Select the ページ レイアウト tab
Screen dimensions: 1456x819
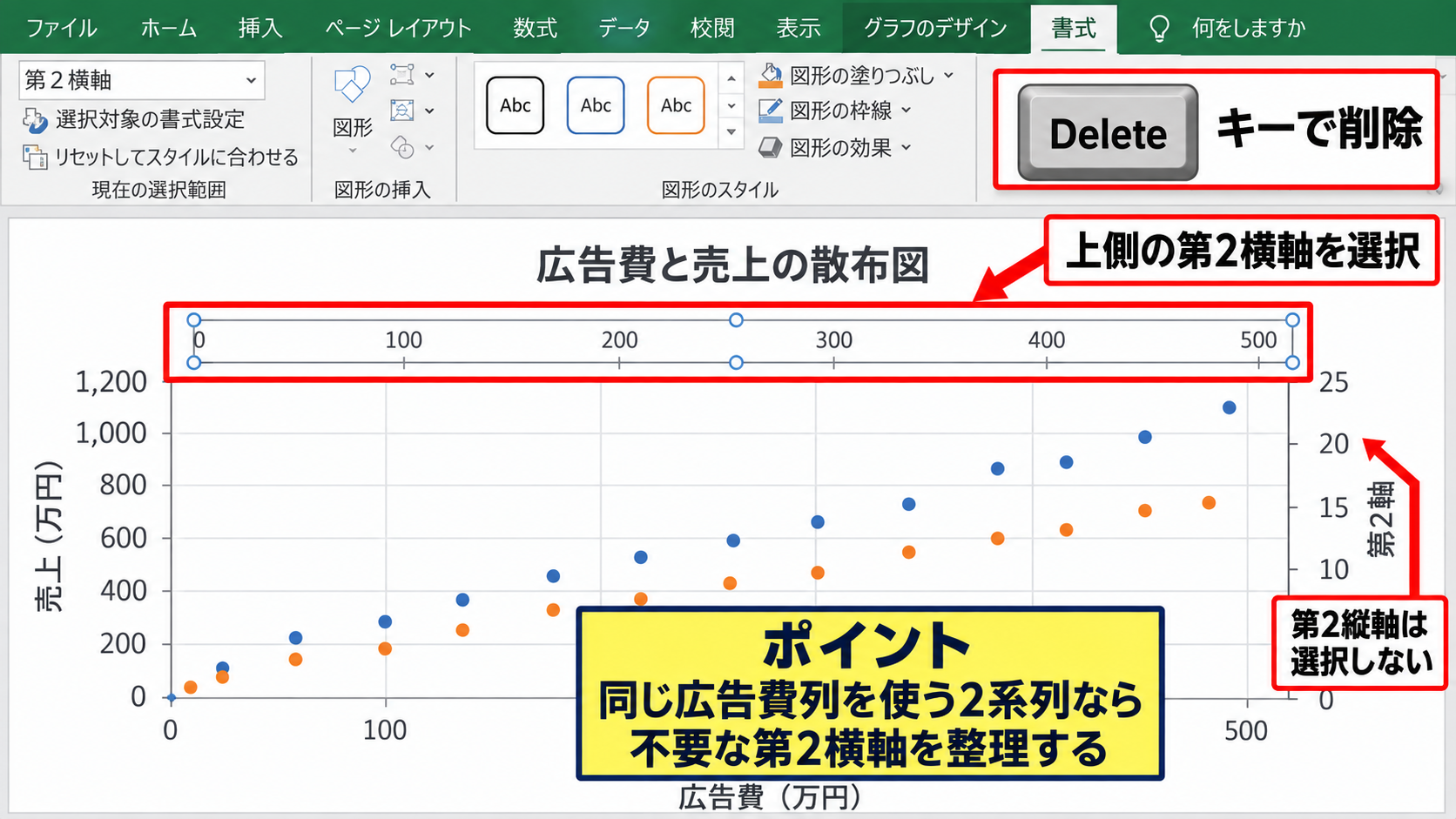click(x=398, y=28)
